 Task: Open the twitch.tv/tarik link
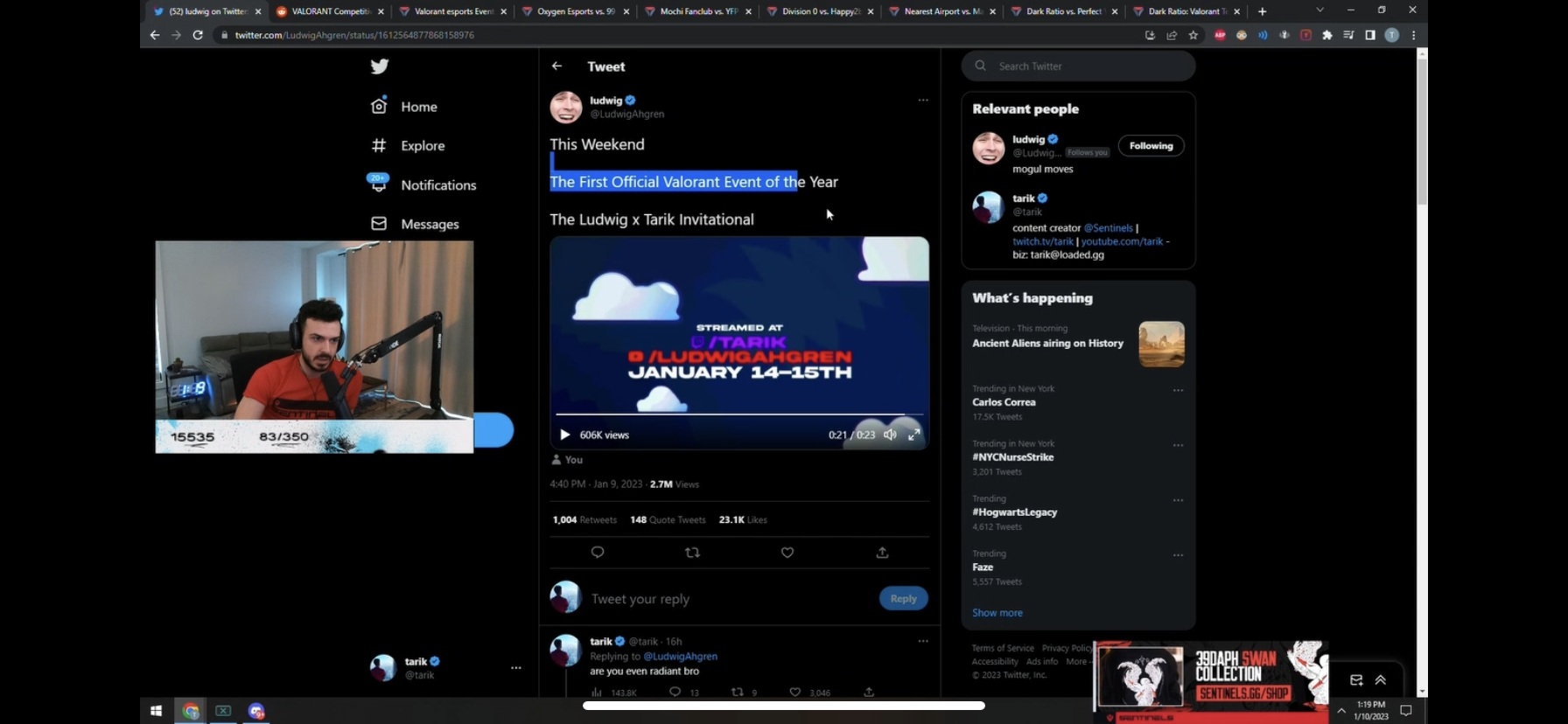pyautogui.click(x=1042, y=241)
